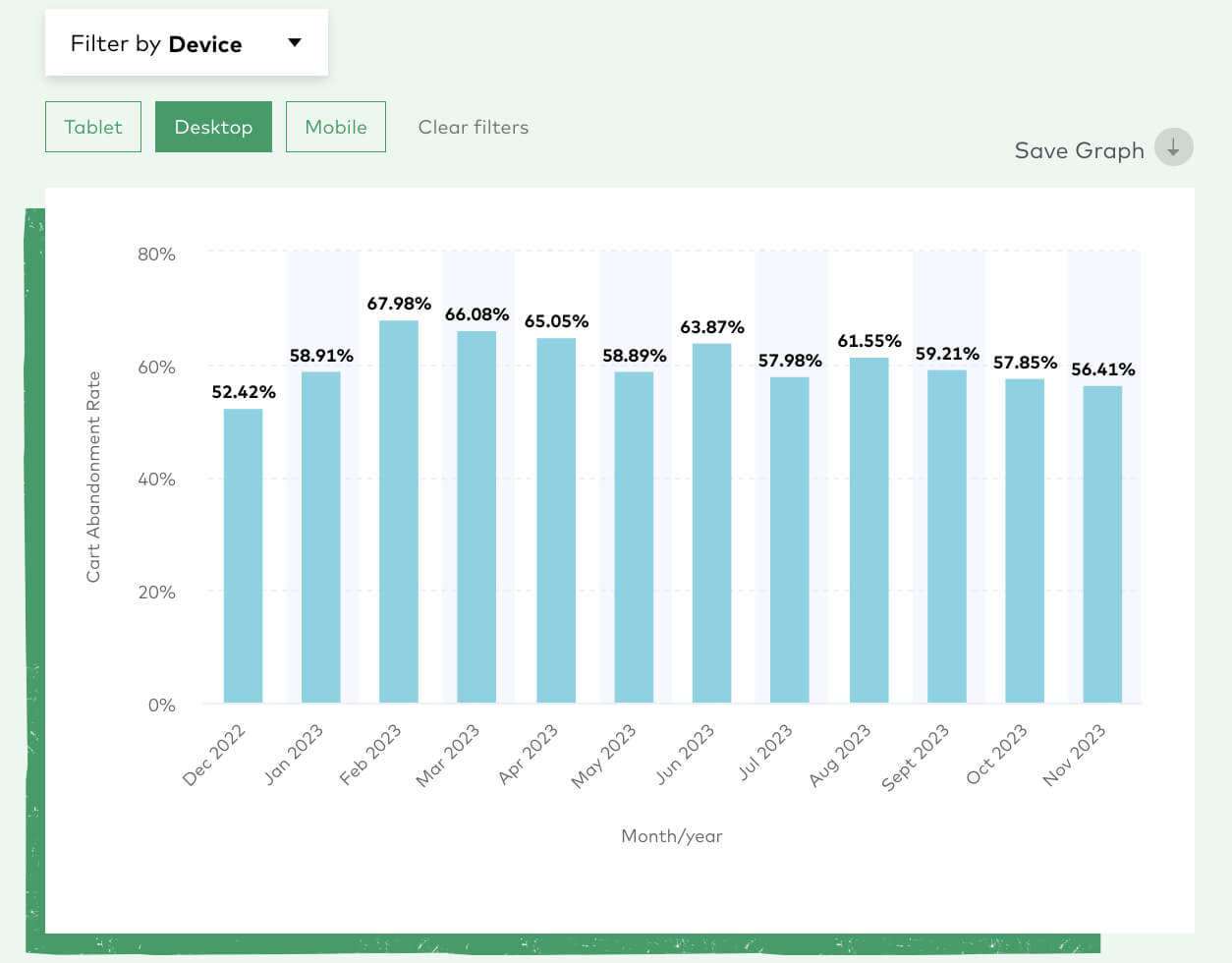
Task: Toggle the Tablet device filter
Action: (x=93, y=127)
